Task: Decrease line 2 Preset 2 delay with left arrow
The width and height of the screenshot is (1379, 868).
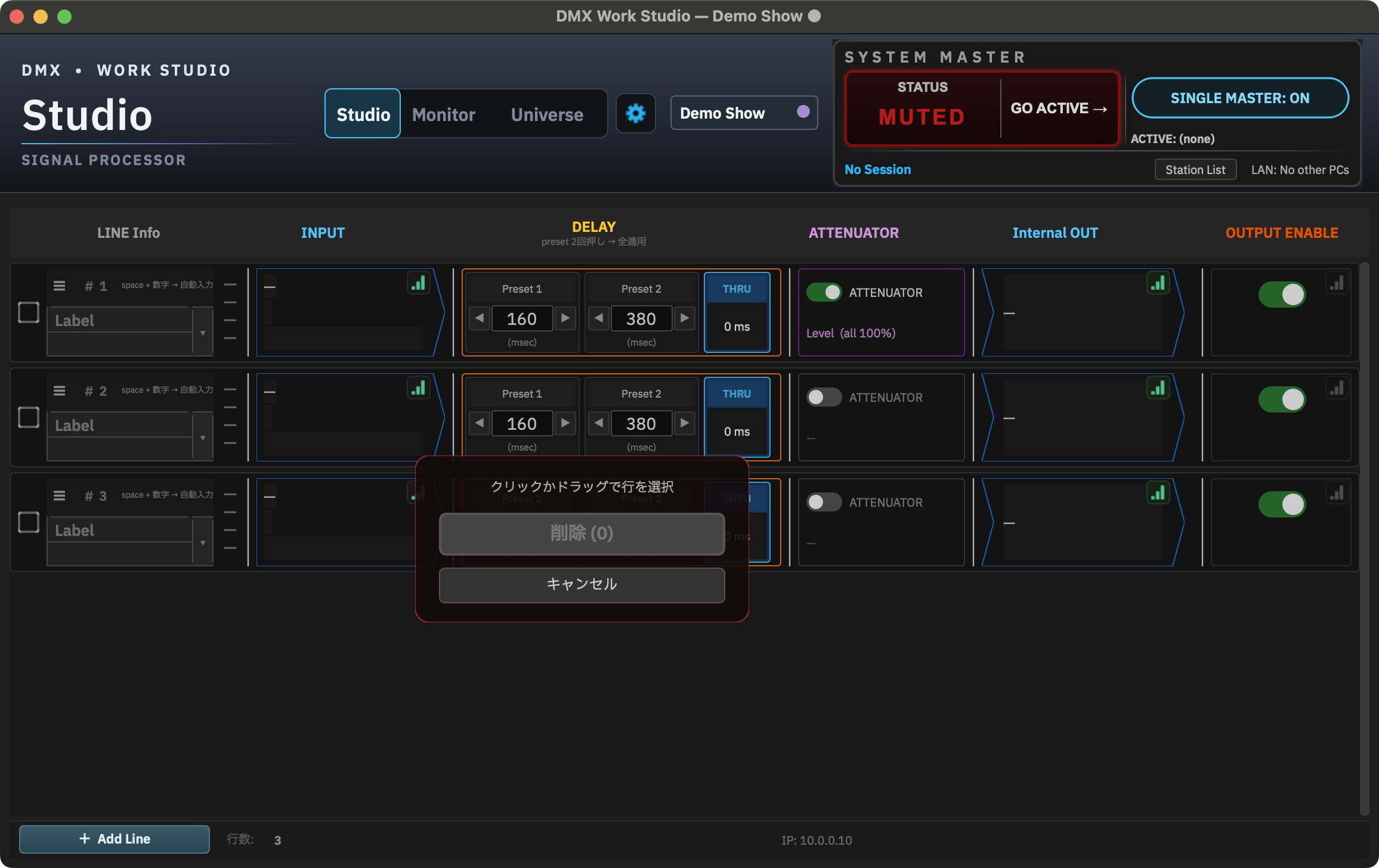Action: [599, 423]
